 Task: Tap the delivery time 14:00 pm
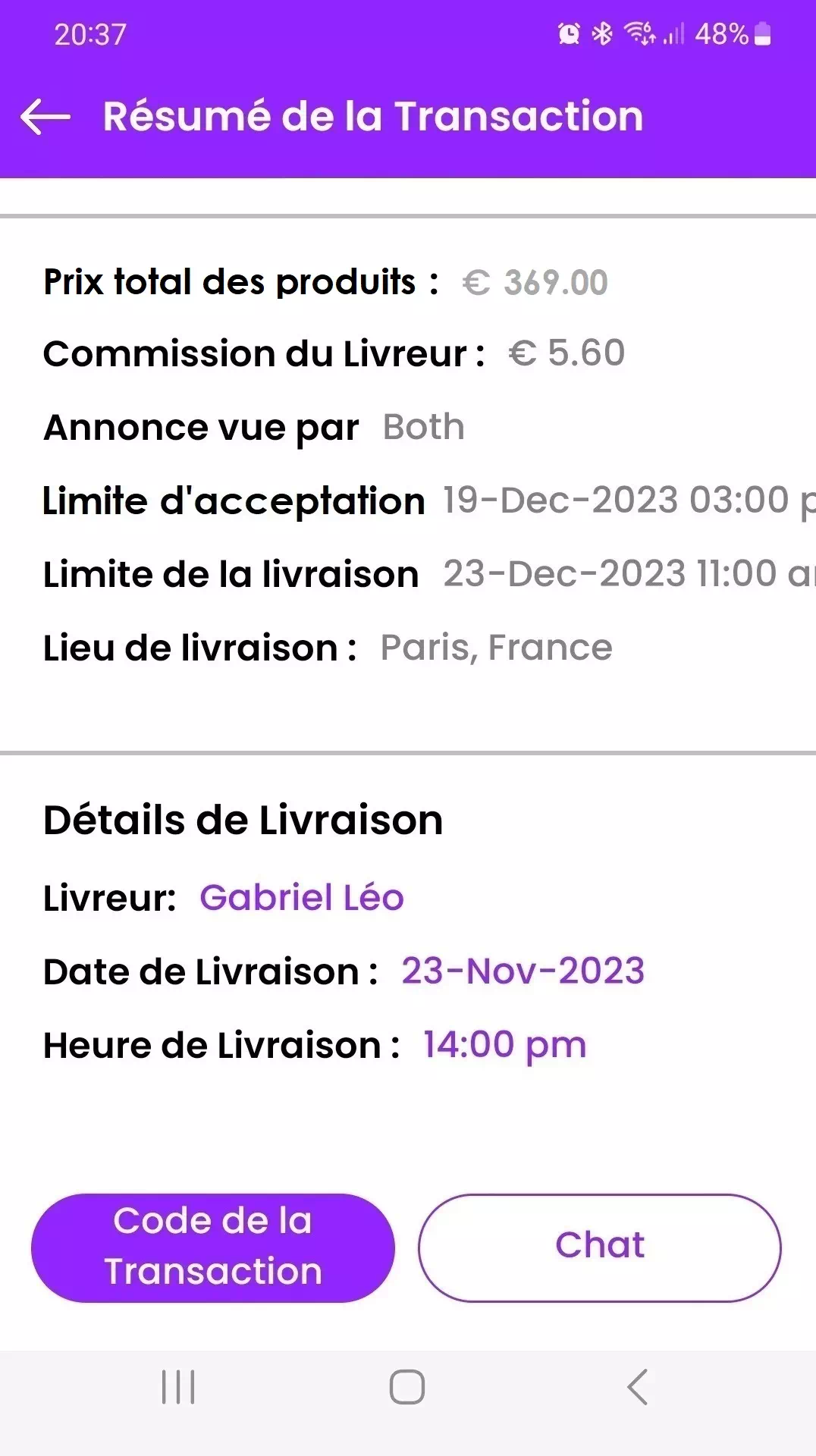(x=504, y=1045)
